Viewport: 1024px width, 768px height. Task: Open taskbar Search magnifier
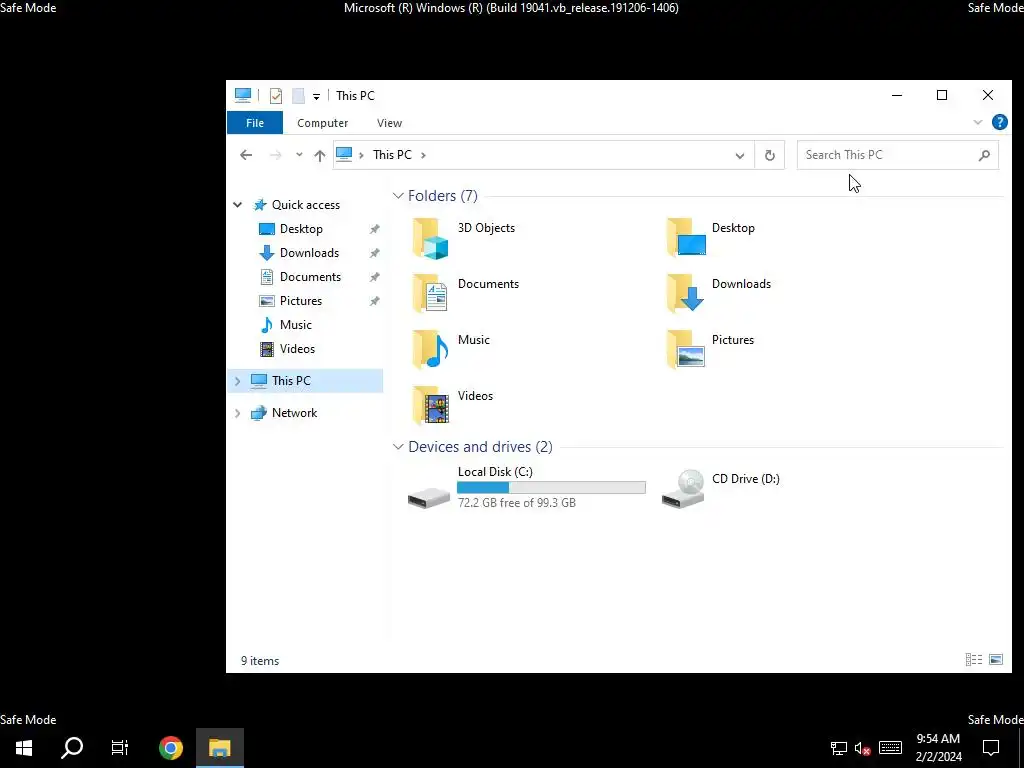72,748
